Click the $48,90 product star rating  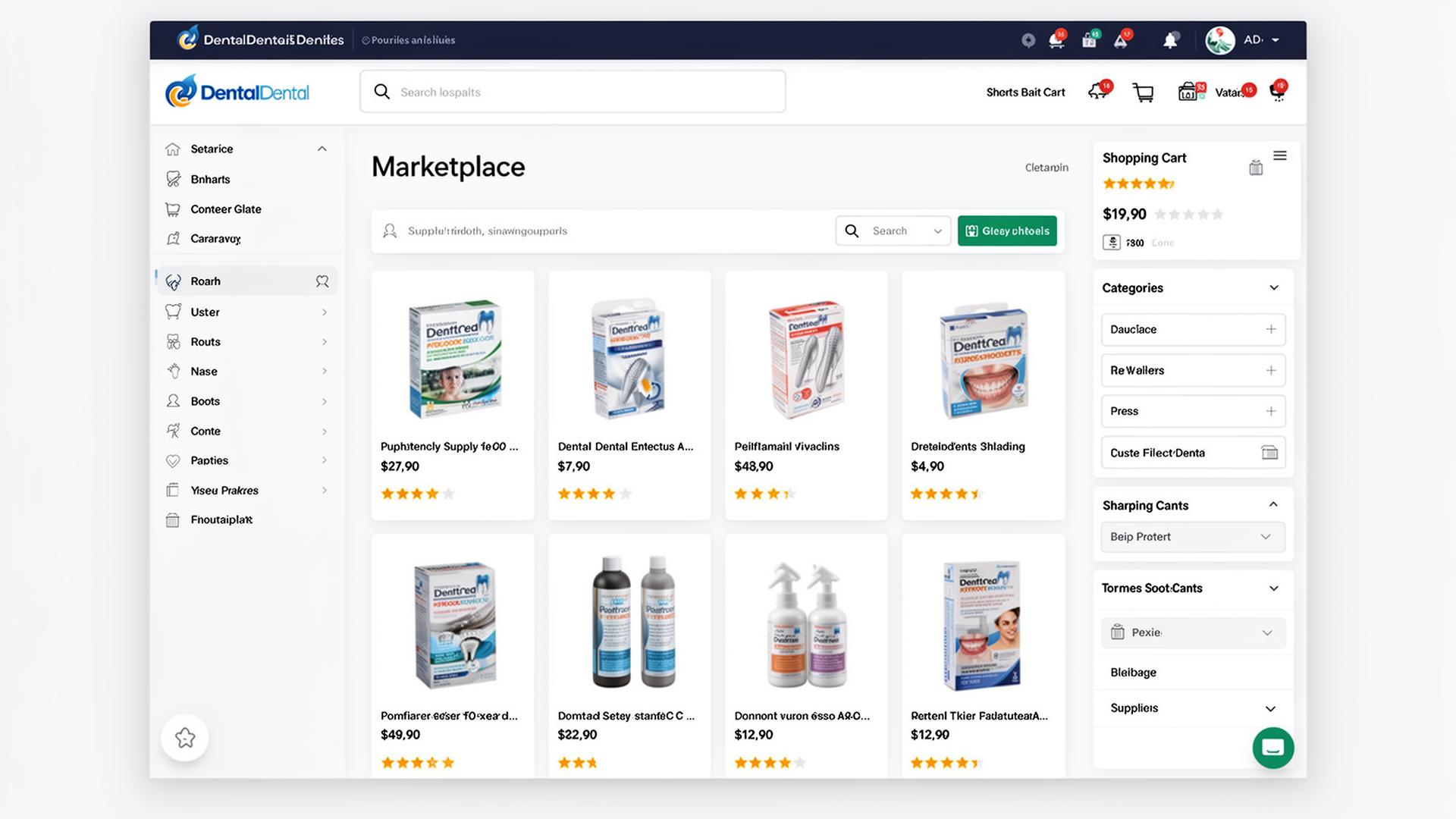tap(764, 494)
